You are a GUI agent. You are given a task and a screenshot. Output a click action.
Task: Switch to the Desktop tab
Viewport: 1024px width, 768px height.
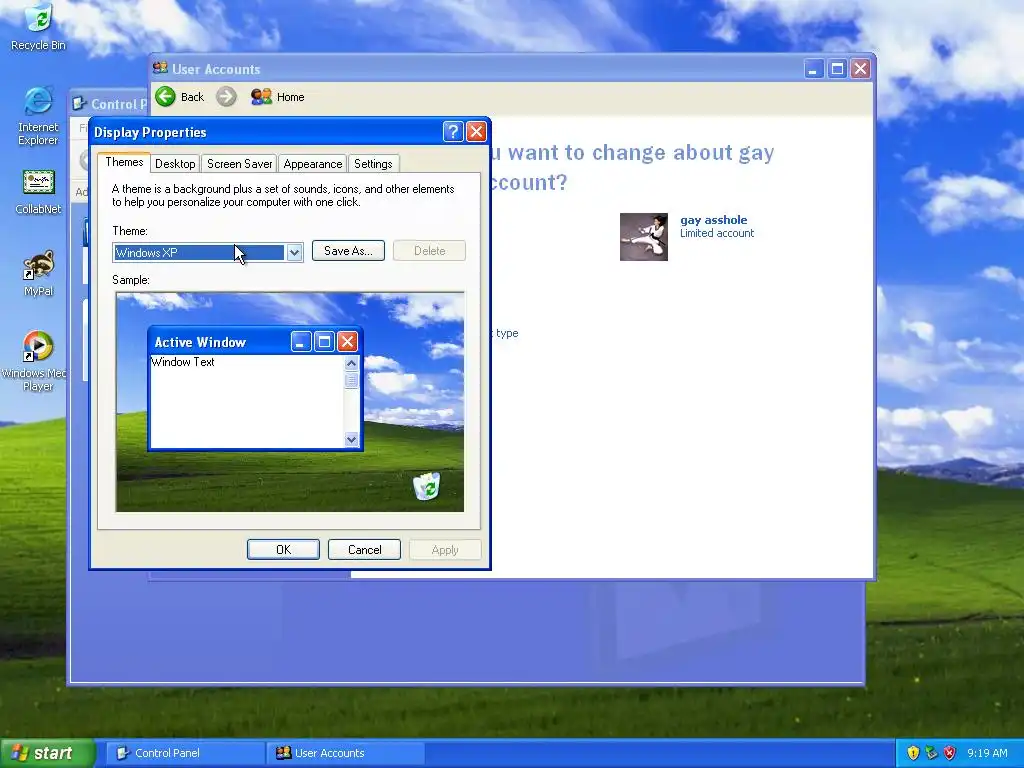[x=175, y=164]
